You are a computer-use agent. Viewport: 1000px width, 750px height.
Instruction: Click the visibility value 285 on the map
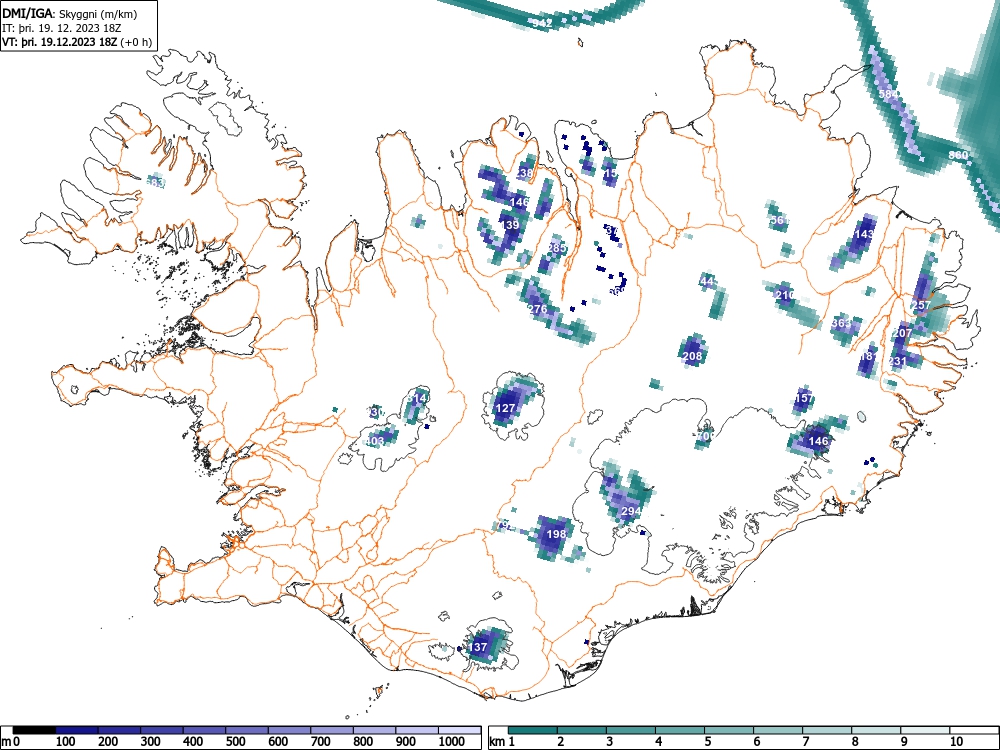tap(557, 247)
